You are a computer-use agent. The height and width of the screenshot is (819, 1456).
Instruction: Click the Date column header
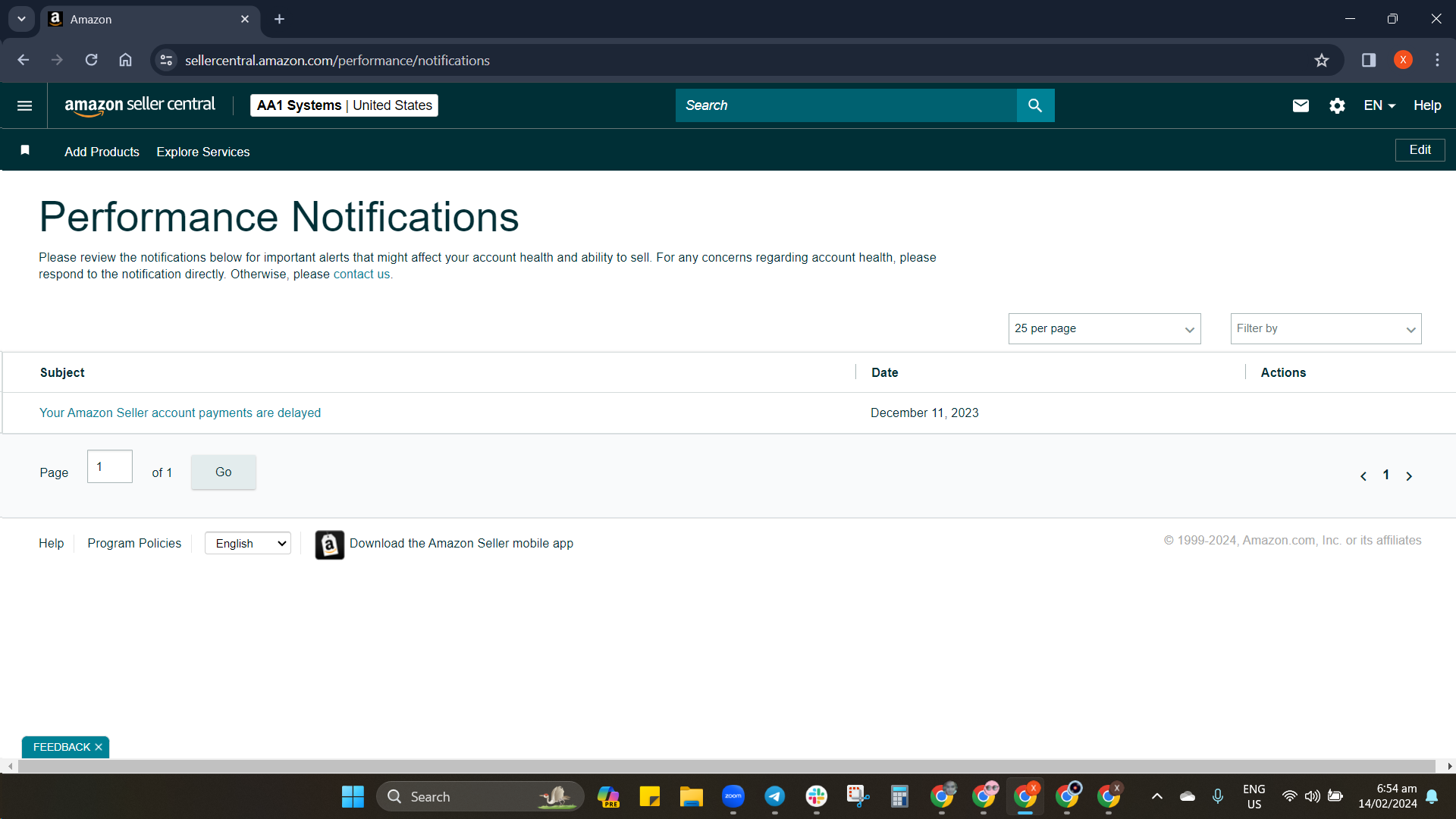click(x=884, y=372)
